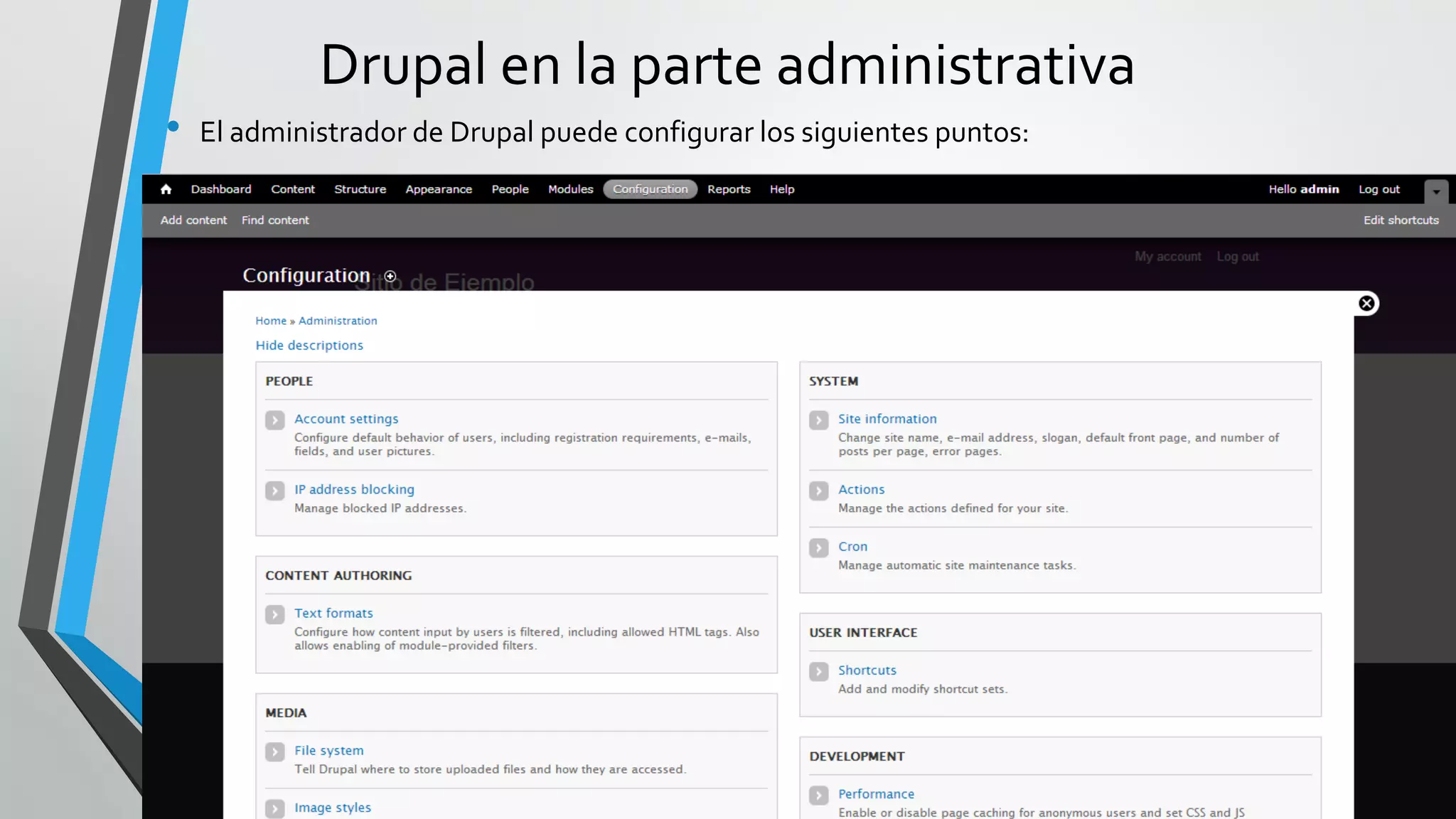Open the Actions configuration link
Image resolution: width=1456 pixels, height=819 pixels.
pos(861,489)
